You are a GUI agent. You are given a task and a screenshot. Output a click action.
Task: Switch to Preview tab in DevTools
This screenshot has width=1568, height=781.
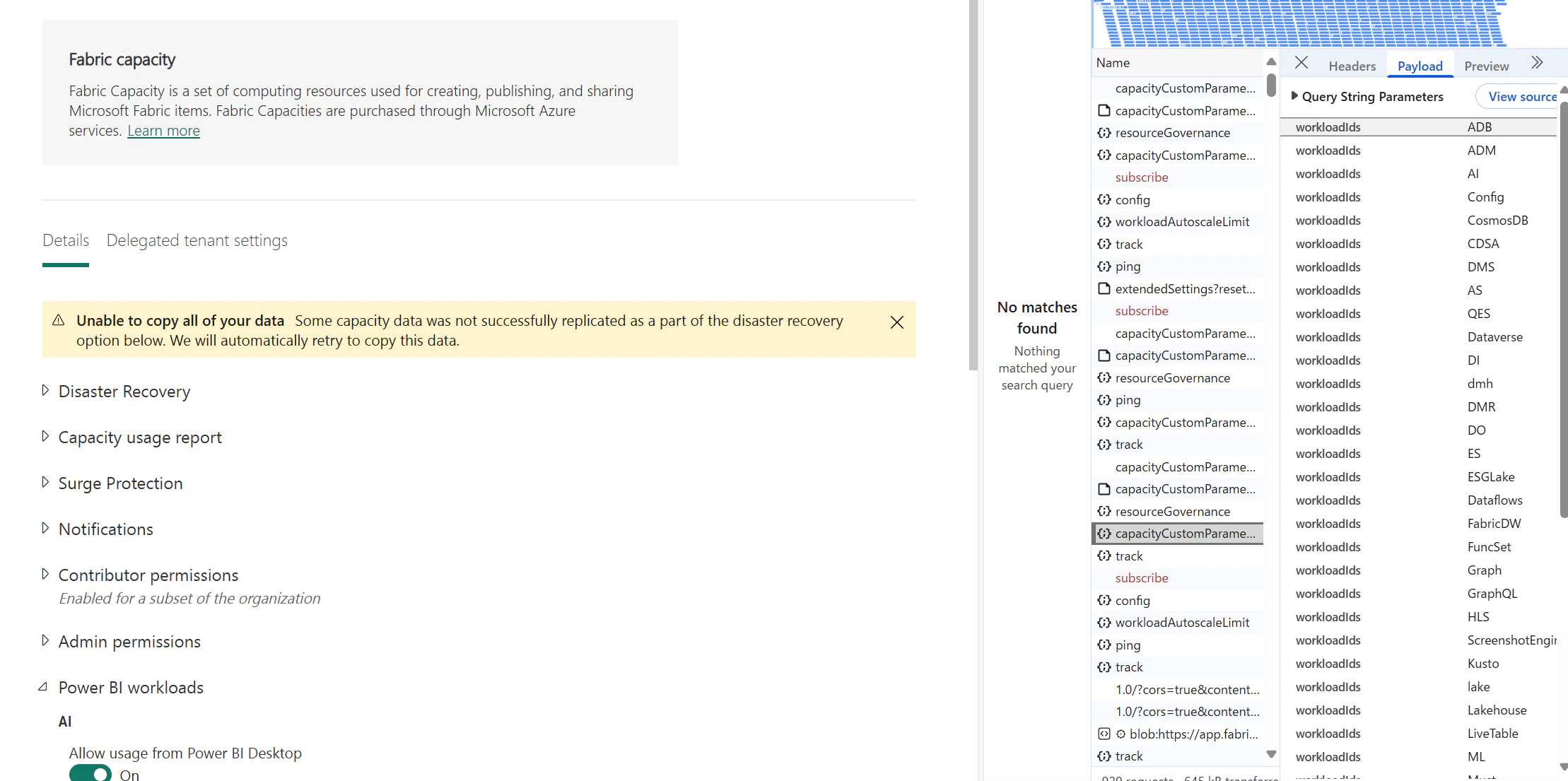coord(1486,66)
